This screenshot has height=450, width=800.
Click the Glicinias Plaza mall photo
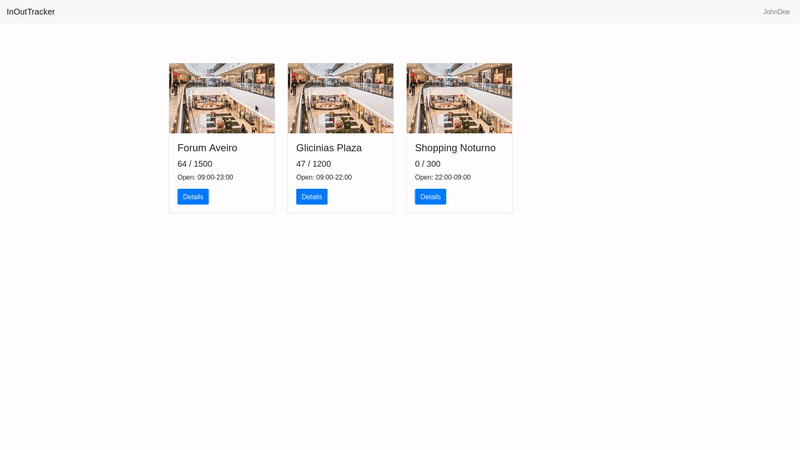(340, 98)
